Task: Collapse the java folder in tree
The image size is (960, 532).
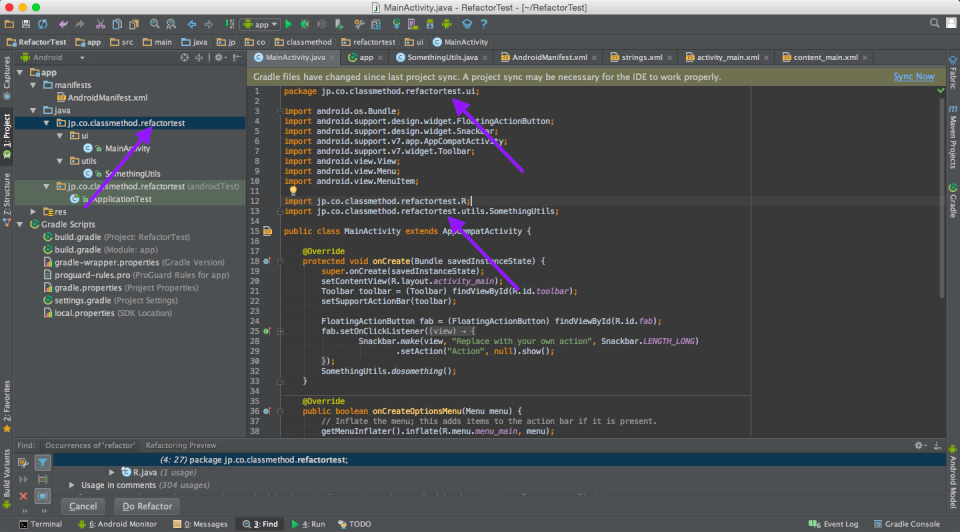Action: click(x=33, y=111)
